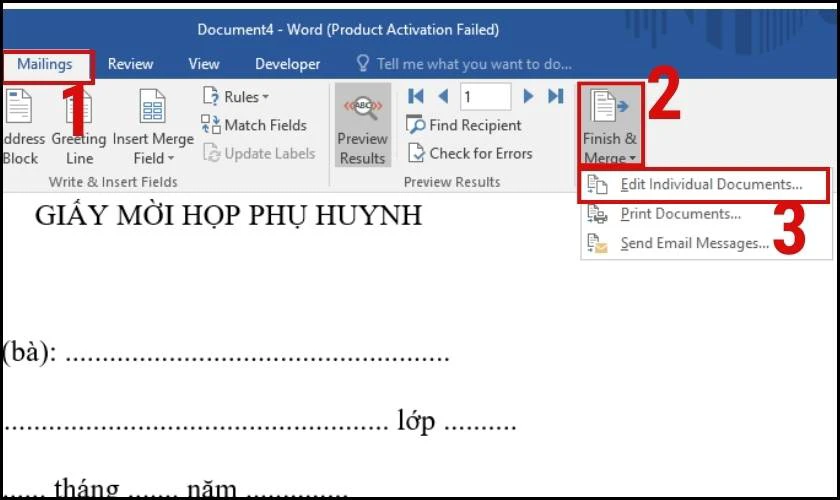
Task: Click the Insert Merge Field icon
Action: tap(152, 107)
